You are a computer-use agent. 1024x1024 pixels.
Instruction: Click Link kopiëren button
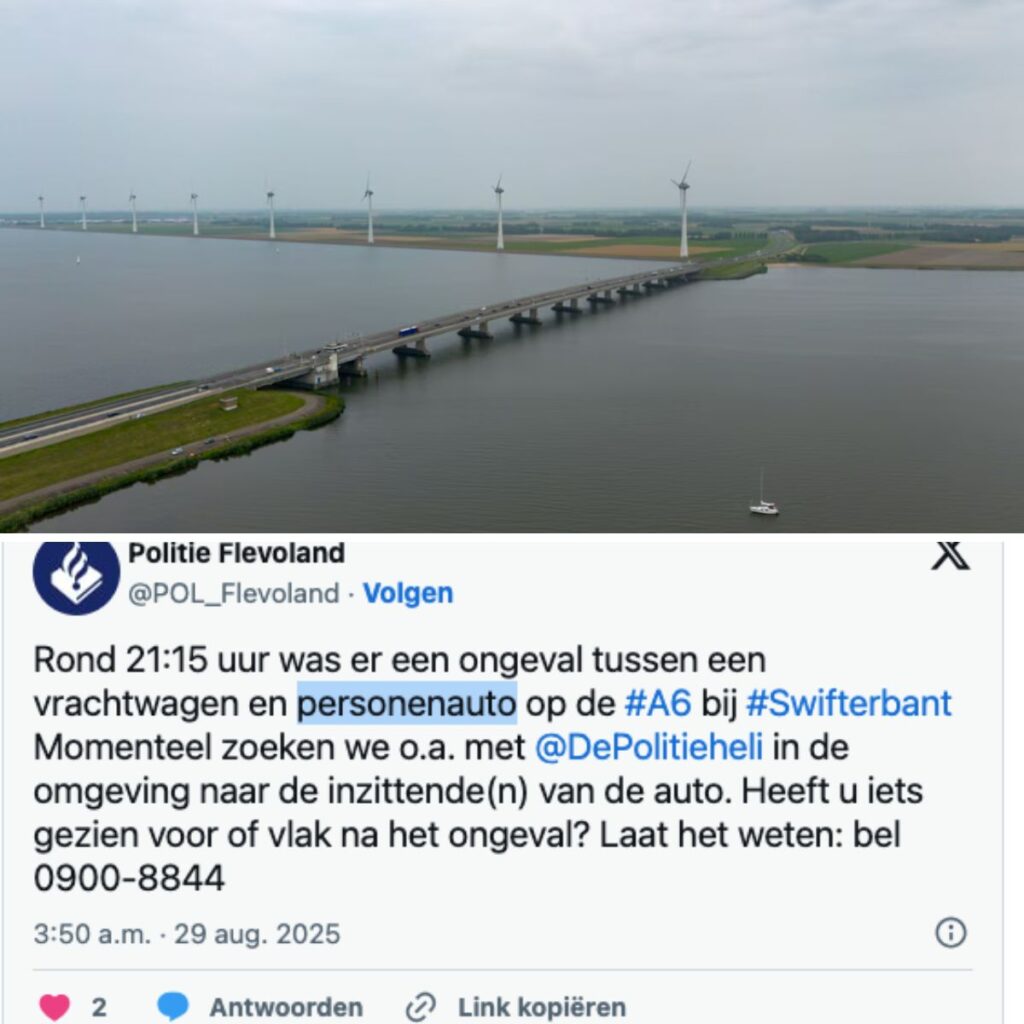pyautogui.click(x=542, y=1007)
